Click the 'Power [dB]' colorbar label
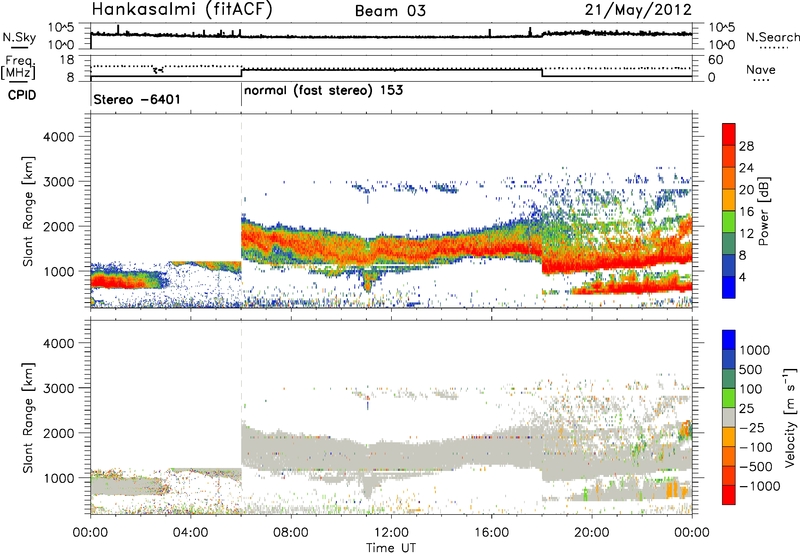The image size is (800, 554). (x=763, y=211)
